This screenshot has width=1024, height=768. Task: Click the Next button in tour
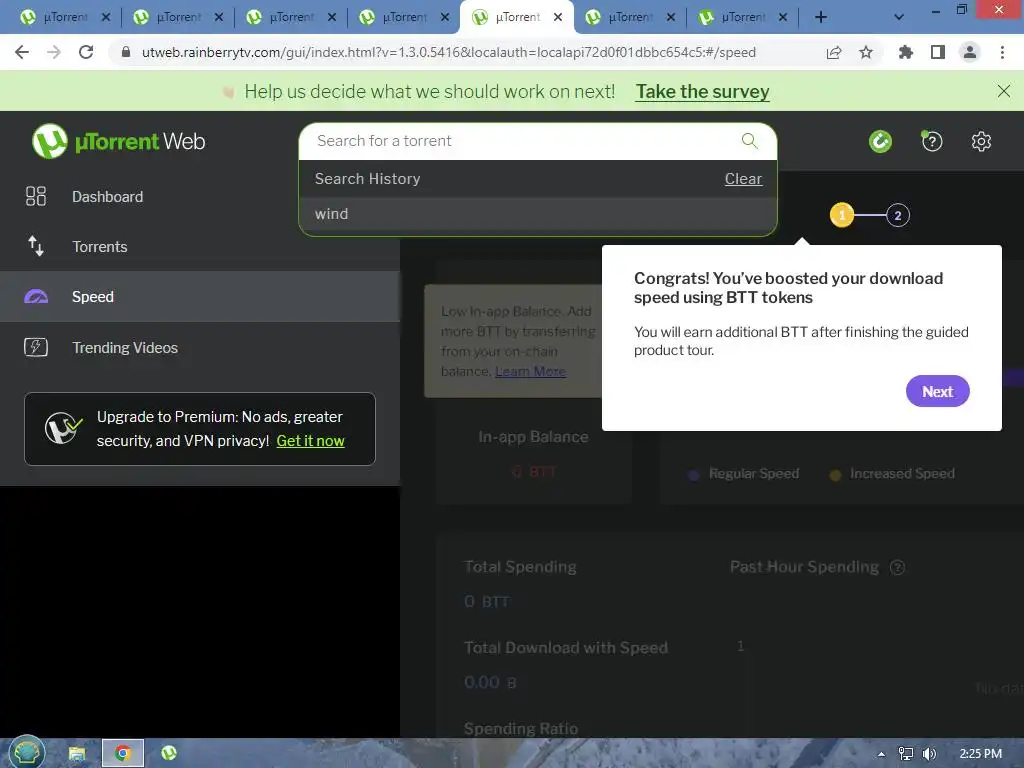[x=937, y=391]
